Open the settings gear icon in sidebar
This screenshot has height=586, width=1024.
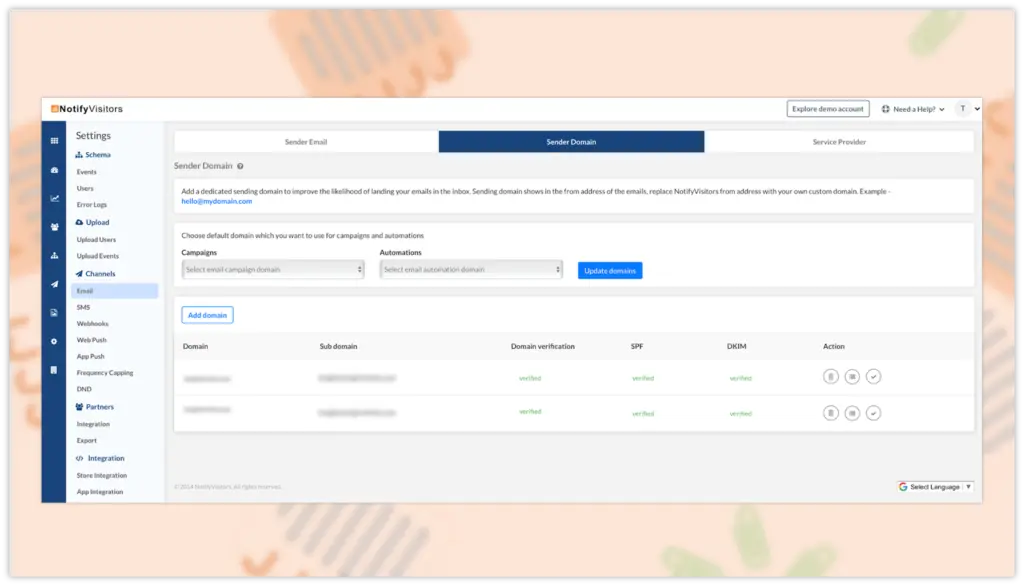(x=54, y=341)
